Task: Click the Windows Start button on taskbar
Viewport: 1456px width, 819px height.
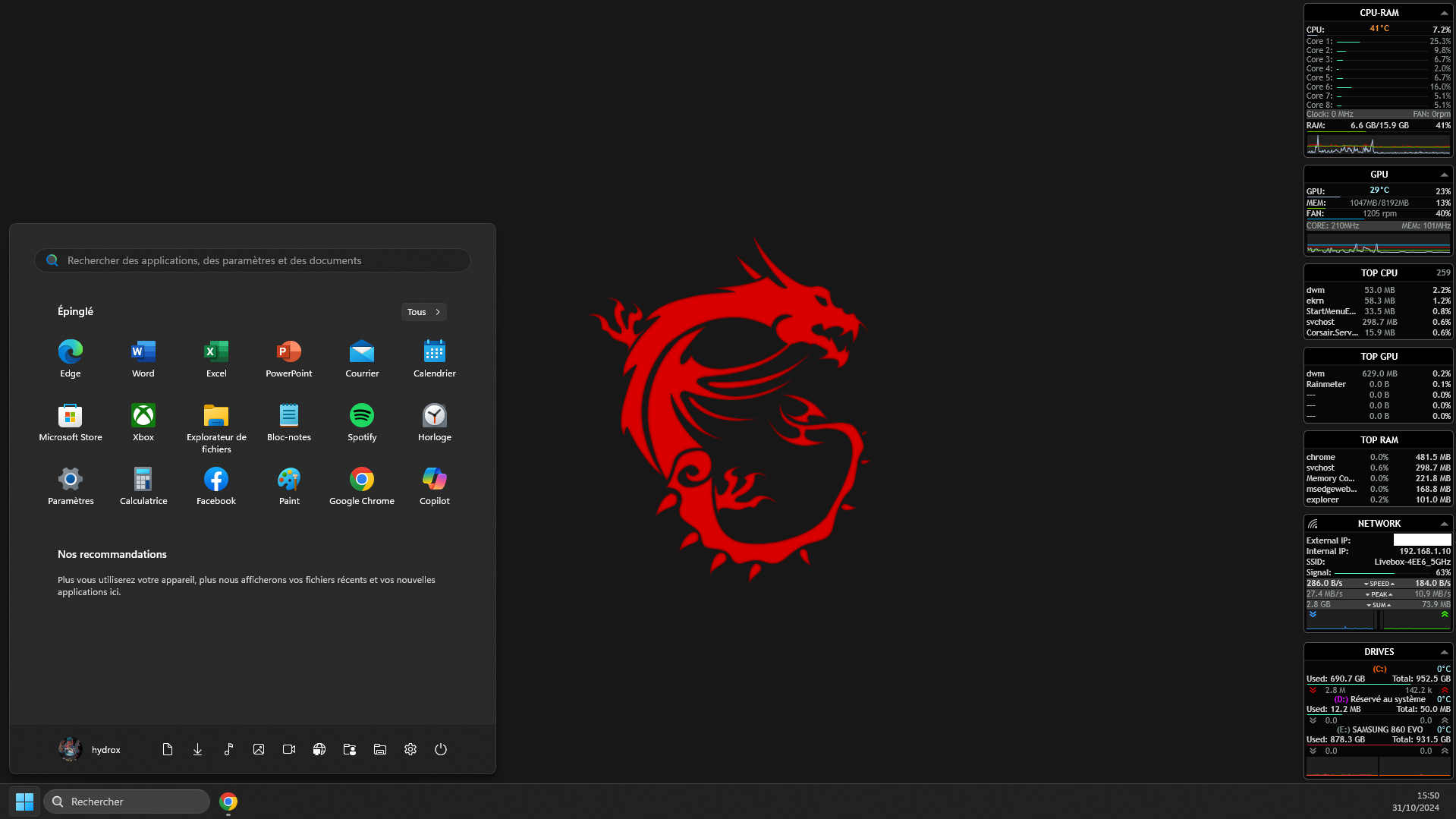Action: tap(24, 802)
